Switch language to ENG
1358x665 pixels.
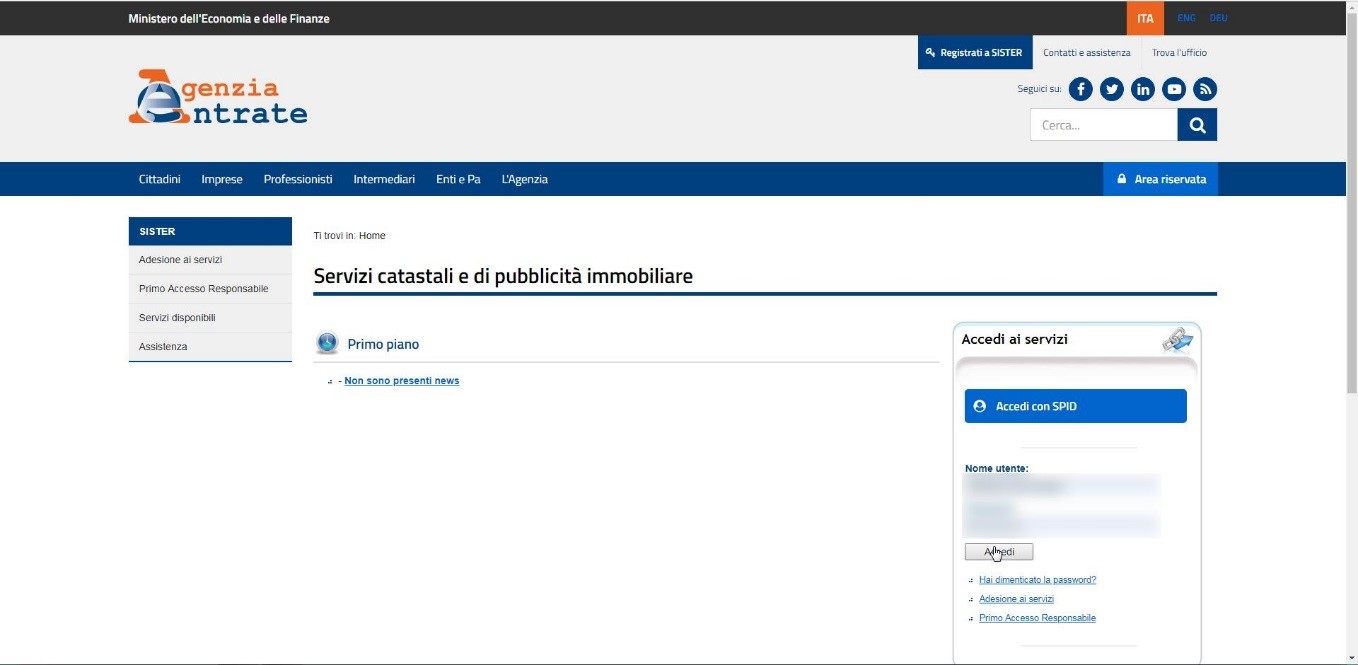1186,18
